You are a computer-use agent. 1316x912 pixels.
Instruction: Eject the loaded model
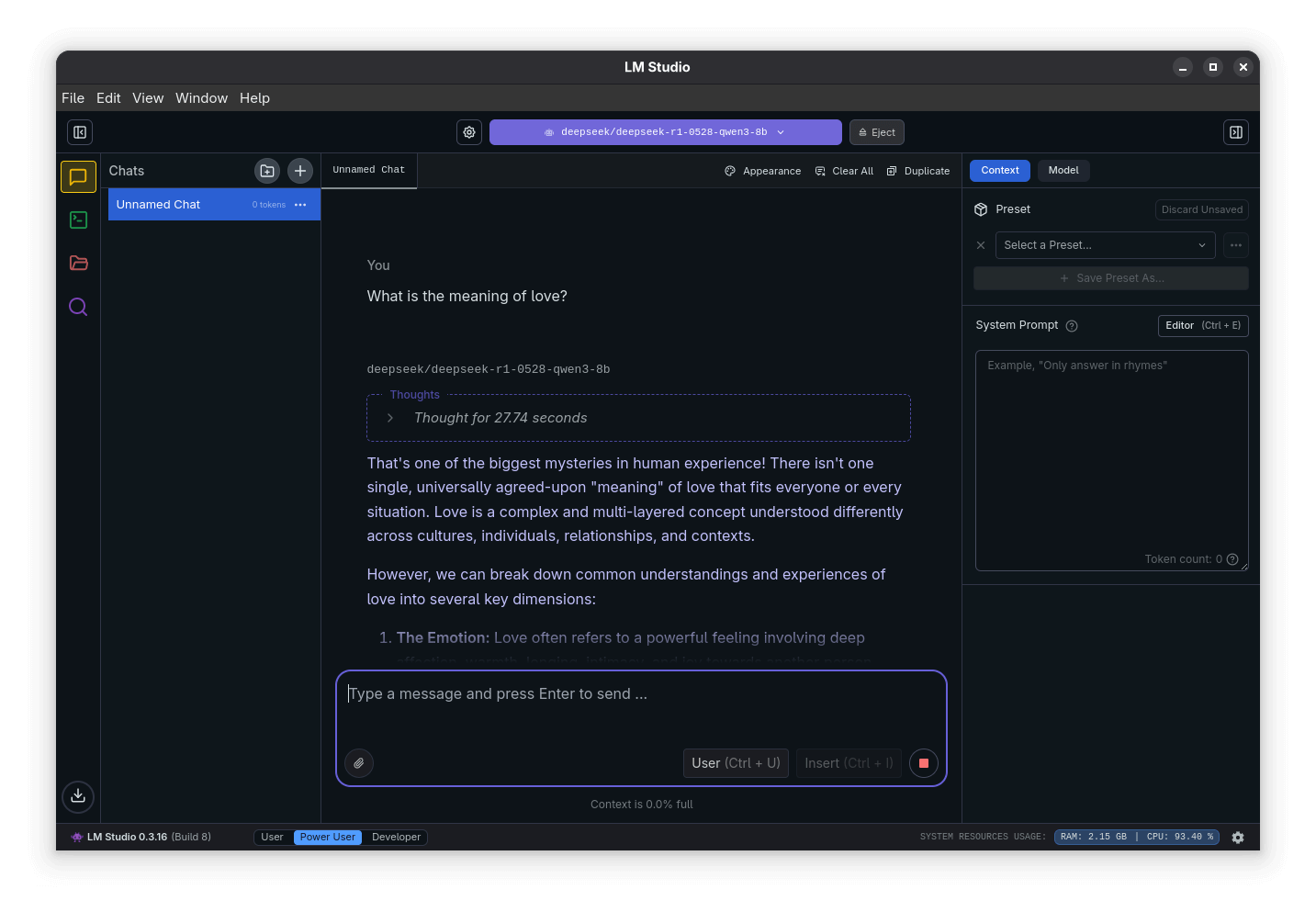coord(876,131)
